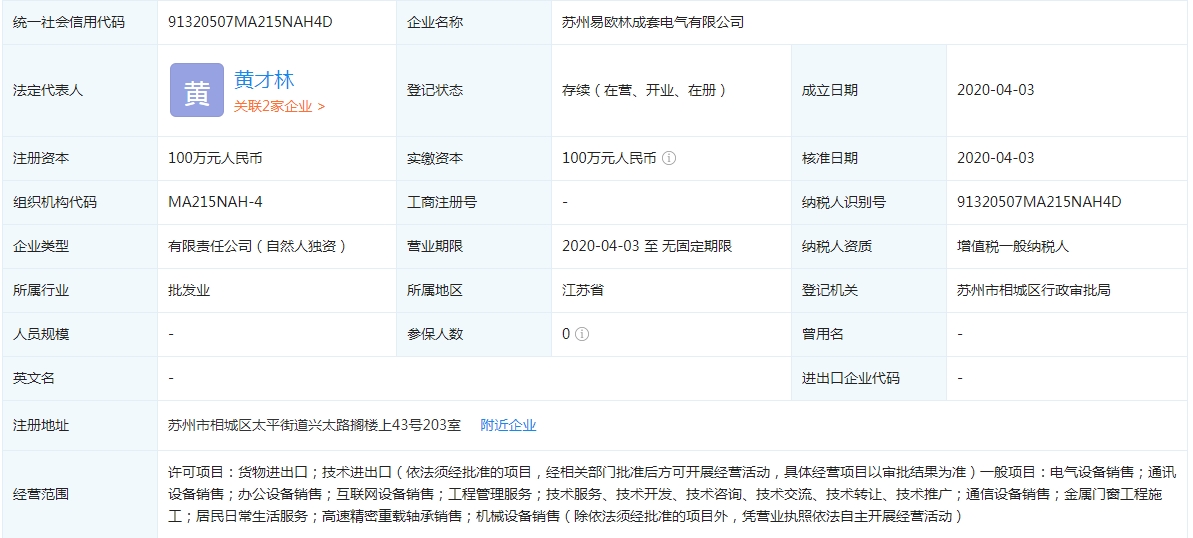Image resolution: width=1193 pixels, height=538 pixels.
Task: Select the 统一社会信用代码 value 91320507MA215NAH4D
Action: tap(250, 21)
